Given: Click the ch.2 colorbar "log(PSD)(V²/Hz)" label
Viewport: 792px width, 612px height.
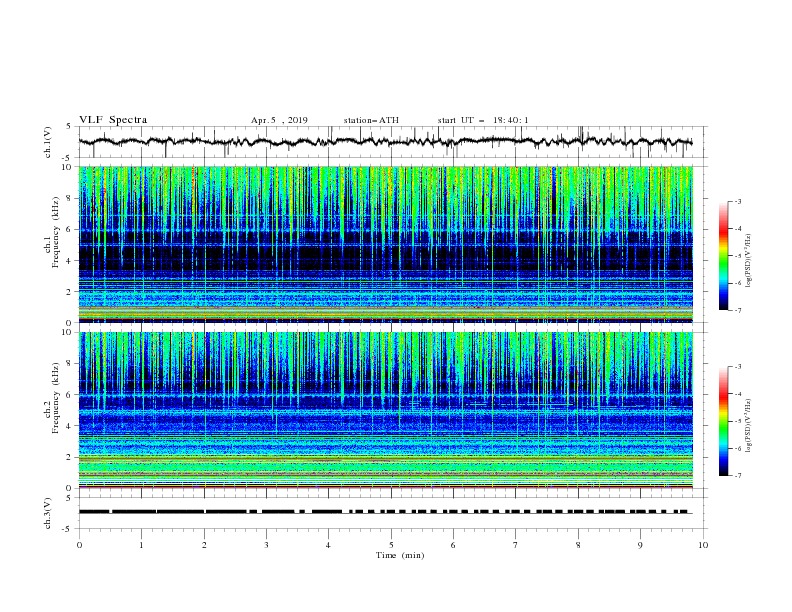Looking at the screenshot, I should (748, 426).
